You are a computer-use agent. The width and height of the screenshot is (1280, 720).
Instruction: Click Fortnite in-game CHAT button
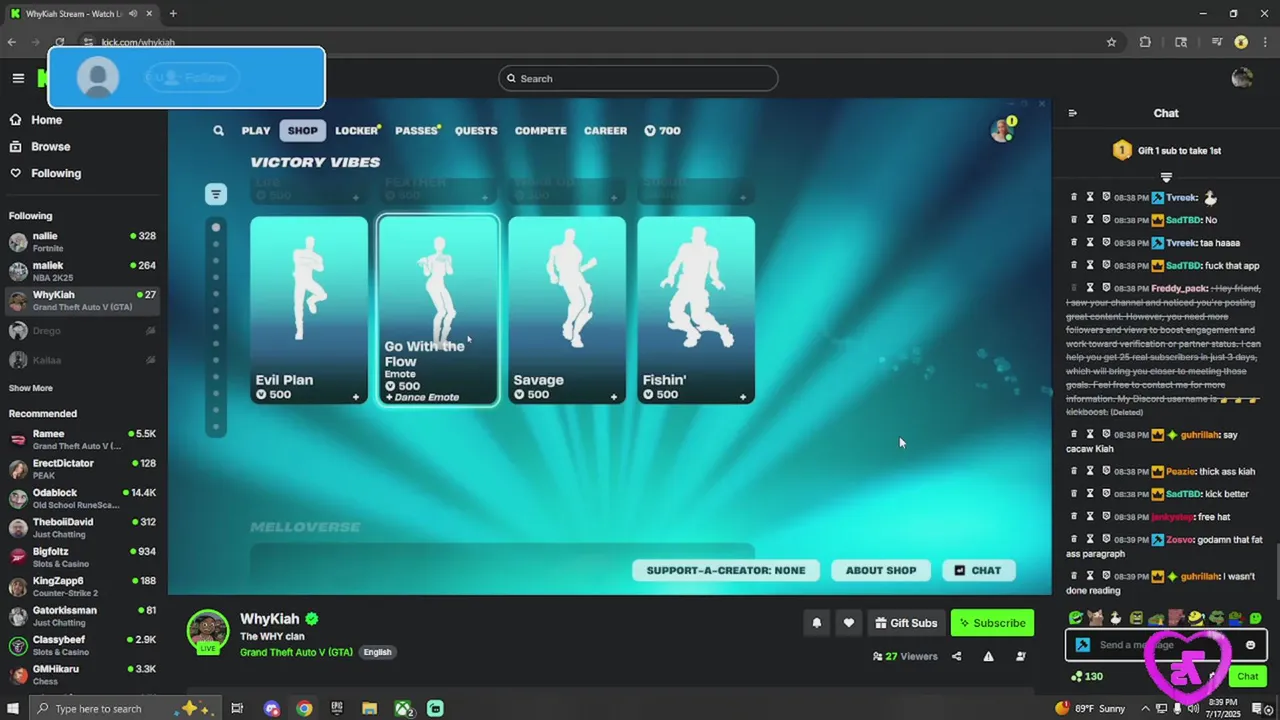pos(978,570)
